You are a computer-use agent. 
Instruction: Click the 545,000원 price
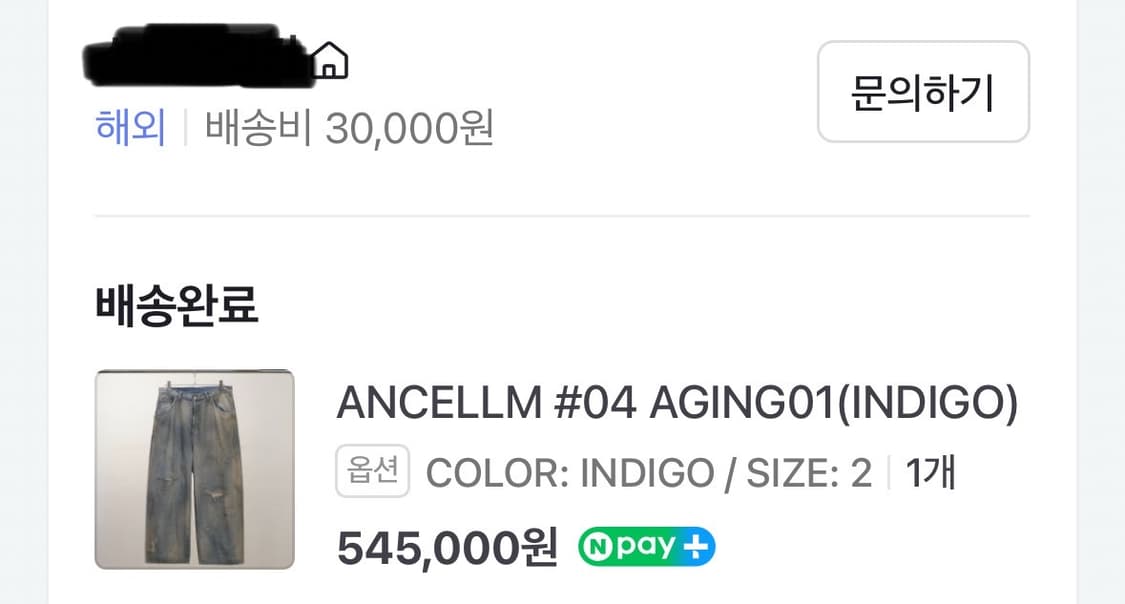tap(447, 548)
